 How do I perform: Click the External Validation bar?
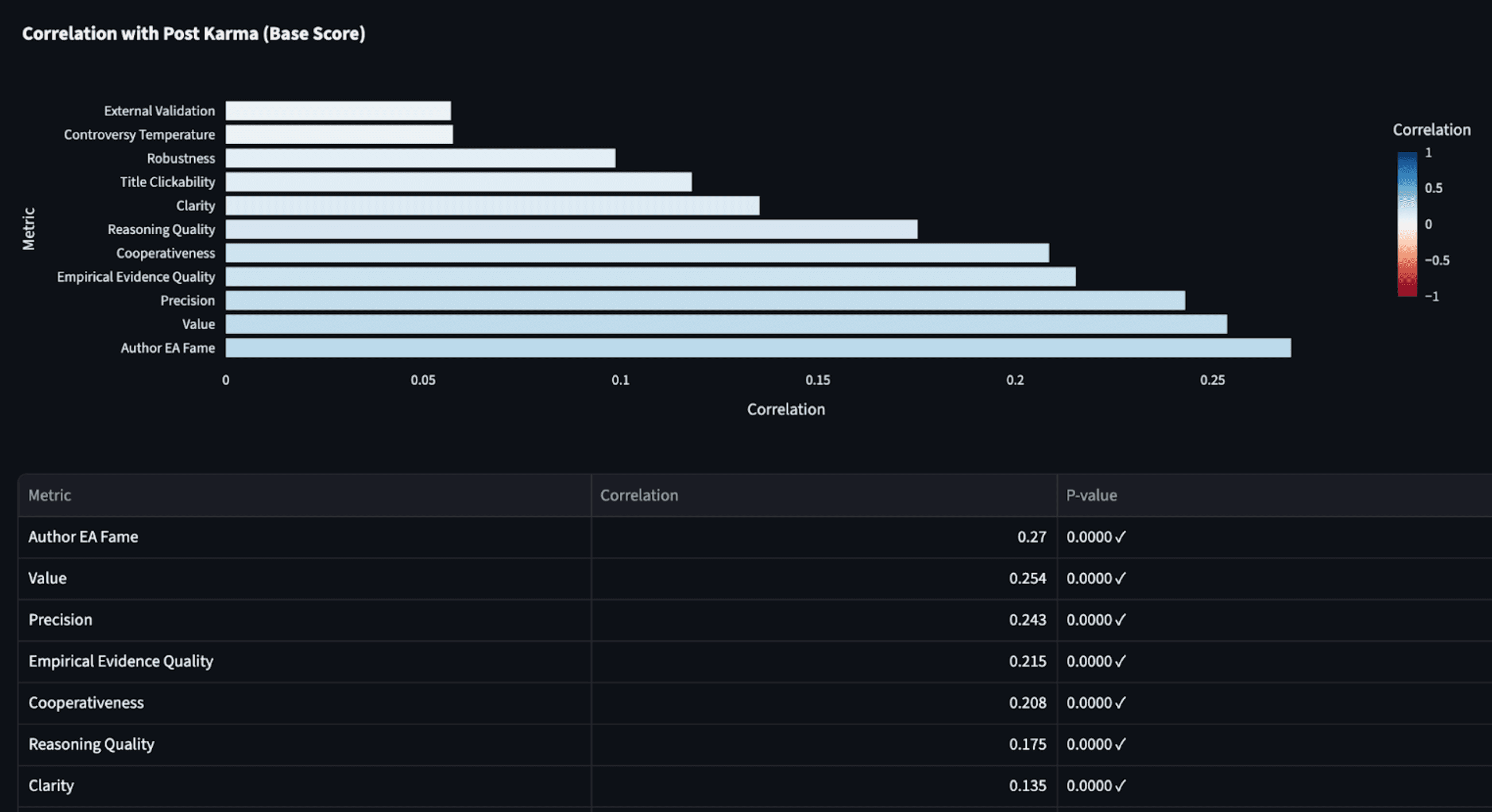point(338,111)
